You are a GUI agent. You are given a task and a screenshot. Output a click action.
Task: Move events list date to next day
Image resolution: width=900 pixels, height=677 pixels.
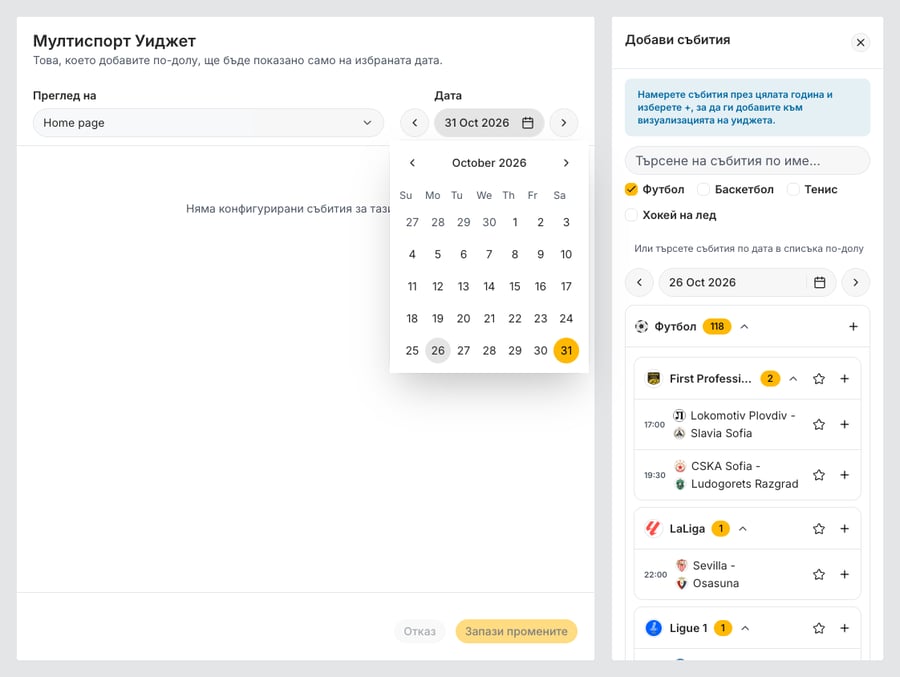click(x=856, y=283)
